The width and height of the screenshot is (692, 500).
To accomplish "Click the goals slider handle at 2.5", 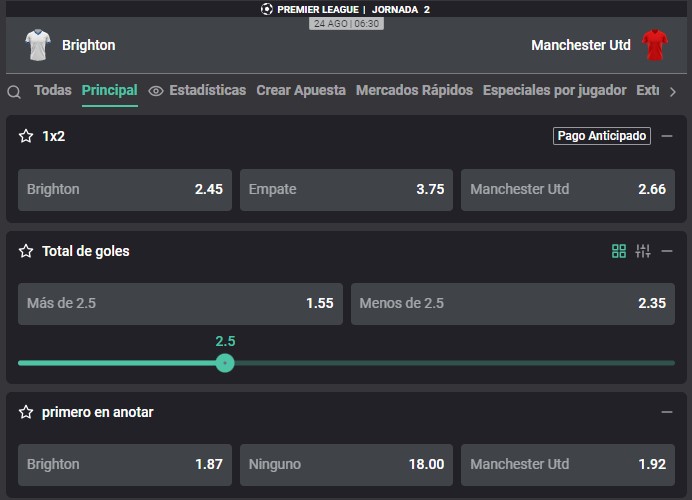I will [x=225, y=363].
